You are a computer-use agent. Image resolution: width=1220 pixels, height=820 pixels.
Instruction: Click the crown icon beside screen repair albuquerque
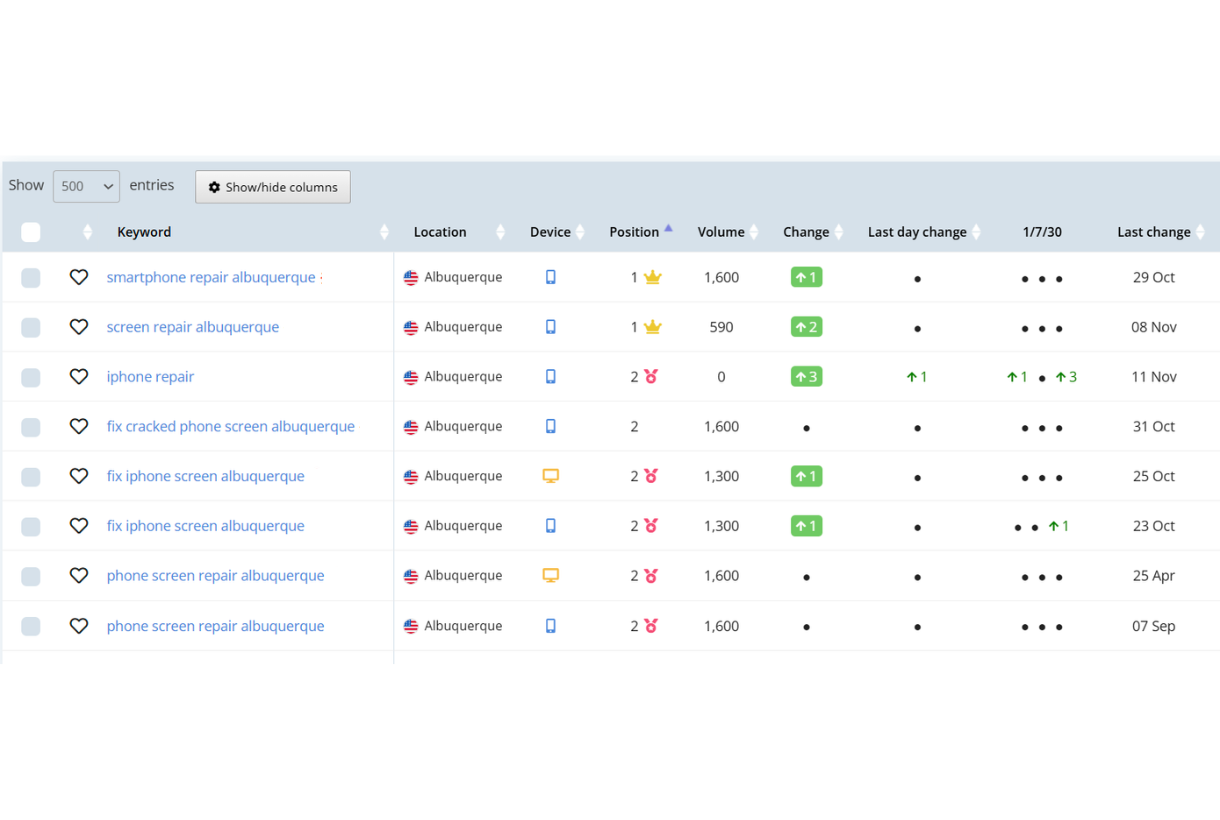tap(651, 327)
